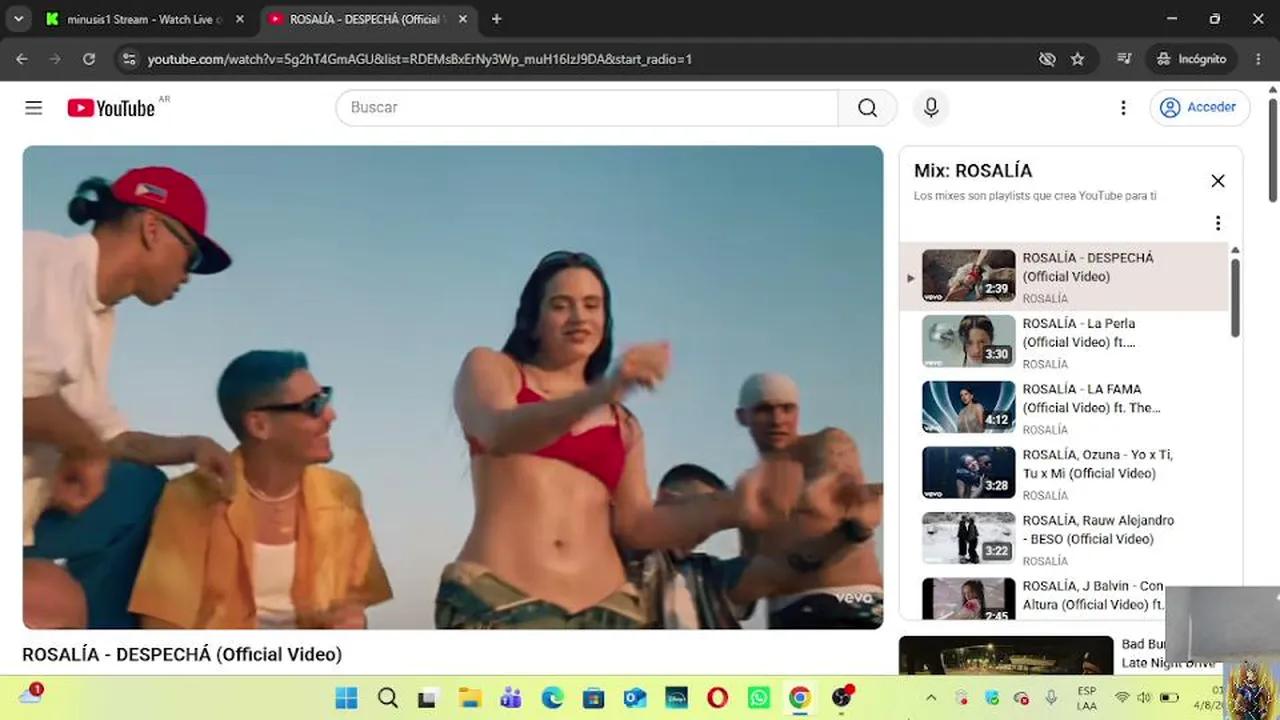Click the microphone icon in the system tray

click(1051, 698)
